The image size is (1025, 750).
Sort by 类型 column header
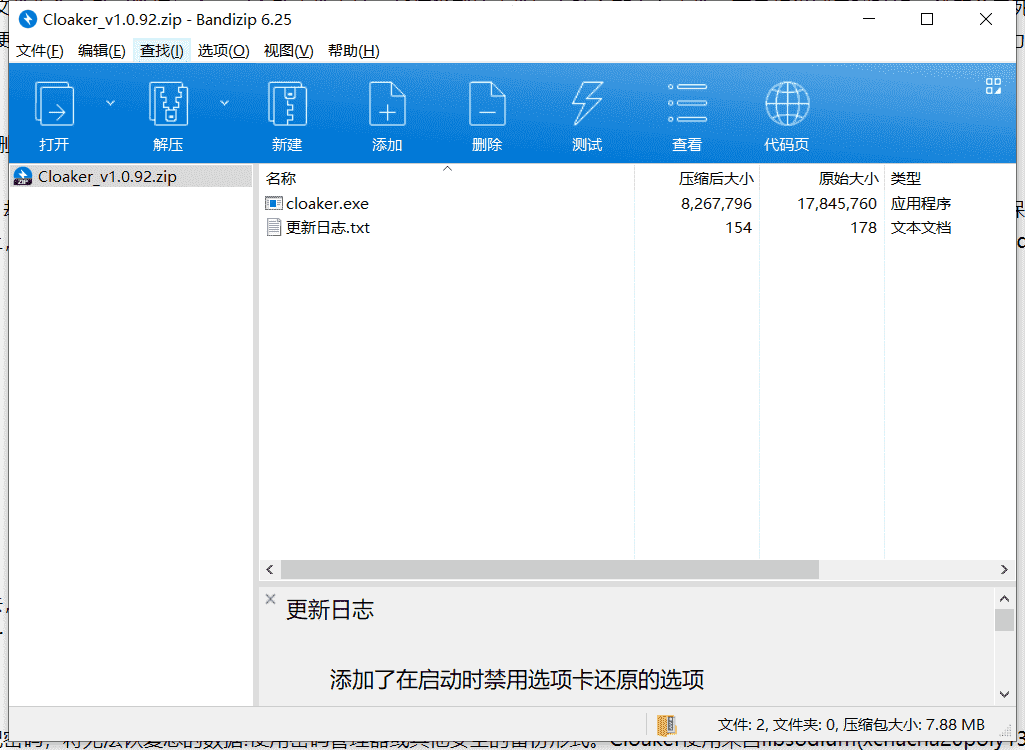pos(948,178)
